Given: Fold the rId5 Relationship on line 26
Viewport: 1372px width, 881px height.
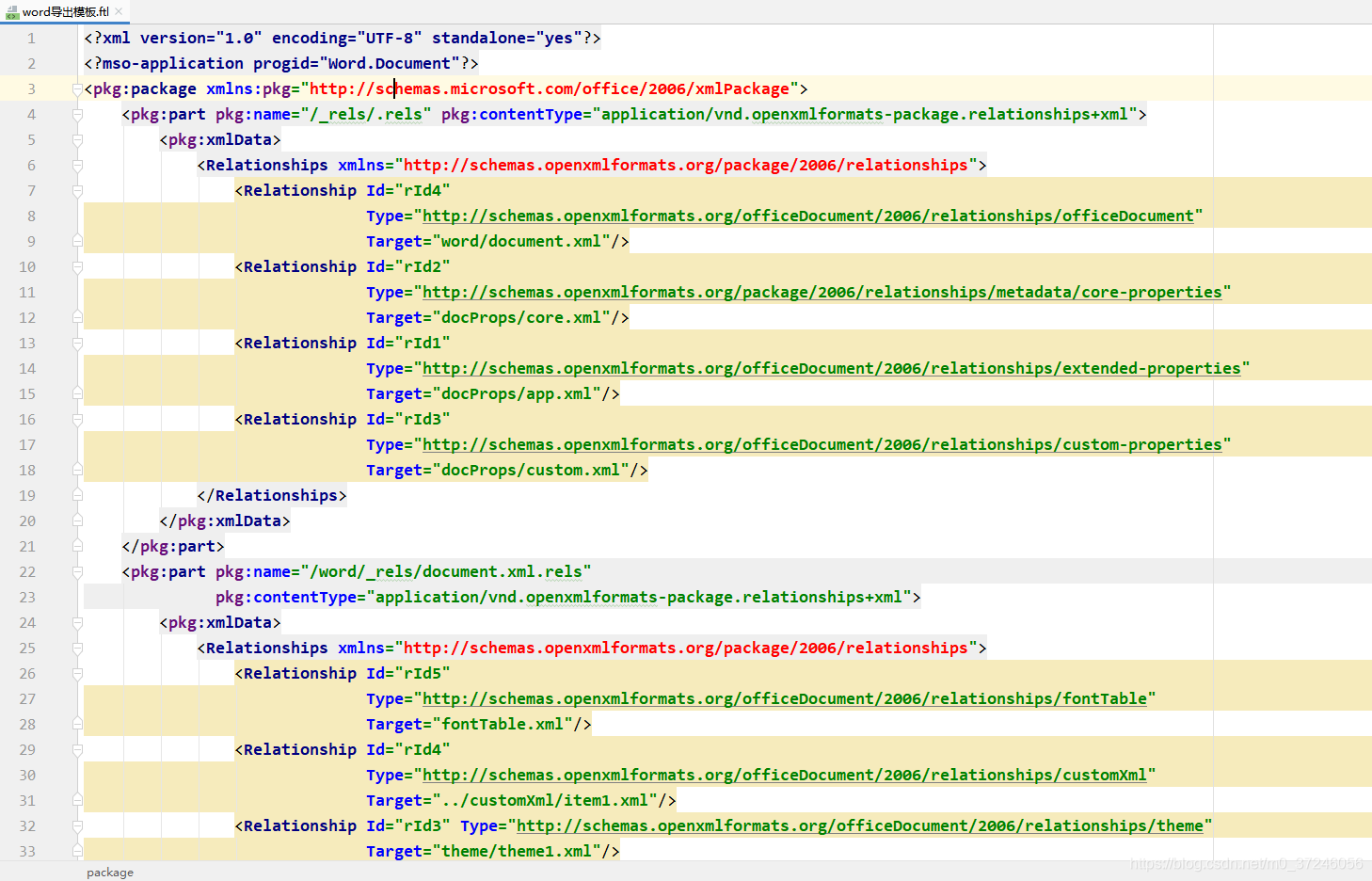Looking at the screenshot, I should pyautogui.click(x=77, y=674).
